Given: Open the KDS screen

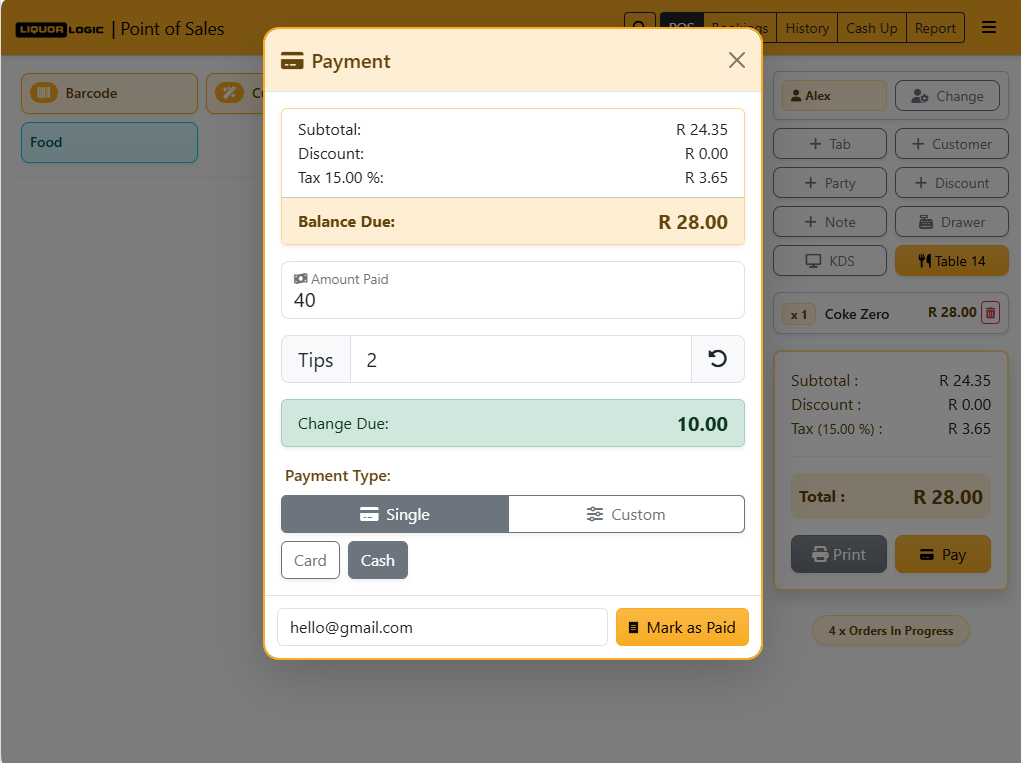Looking at the screenshot, I should pos(830,261).
